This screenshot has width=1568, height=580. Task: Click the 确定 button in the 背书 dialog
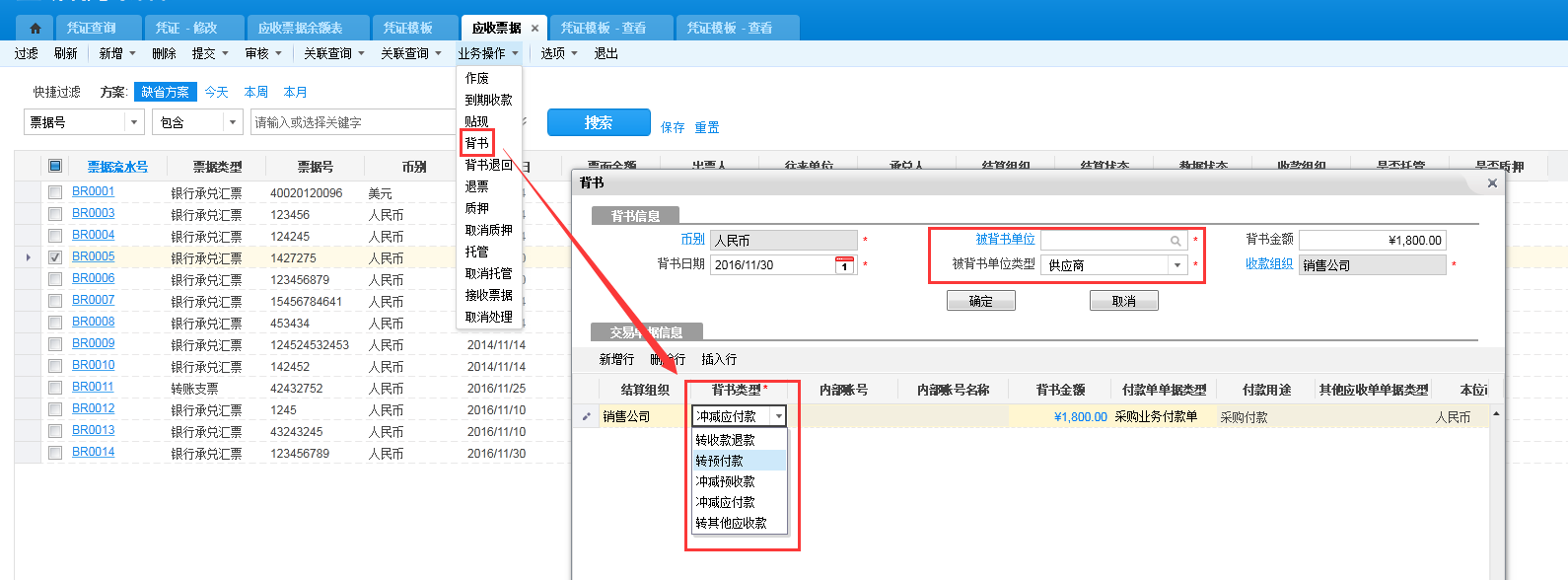click(980, 301)
